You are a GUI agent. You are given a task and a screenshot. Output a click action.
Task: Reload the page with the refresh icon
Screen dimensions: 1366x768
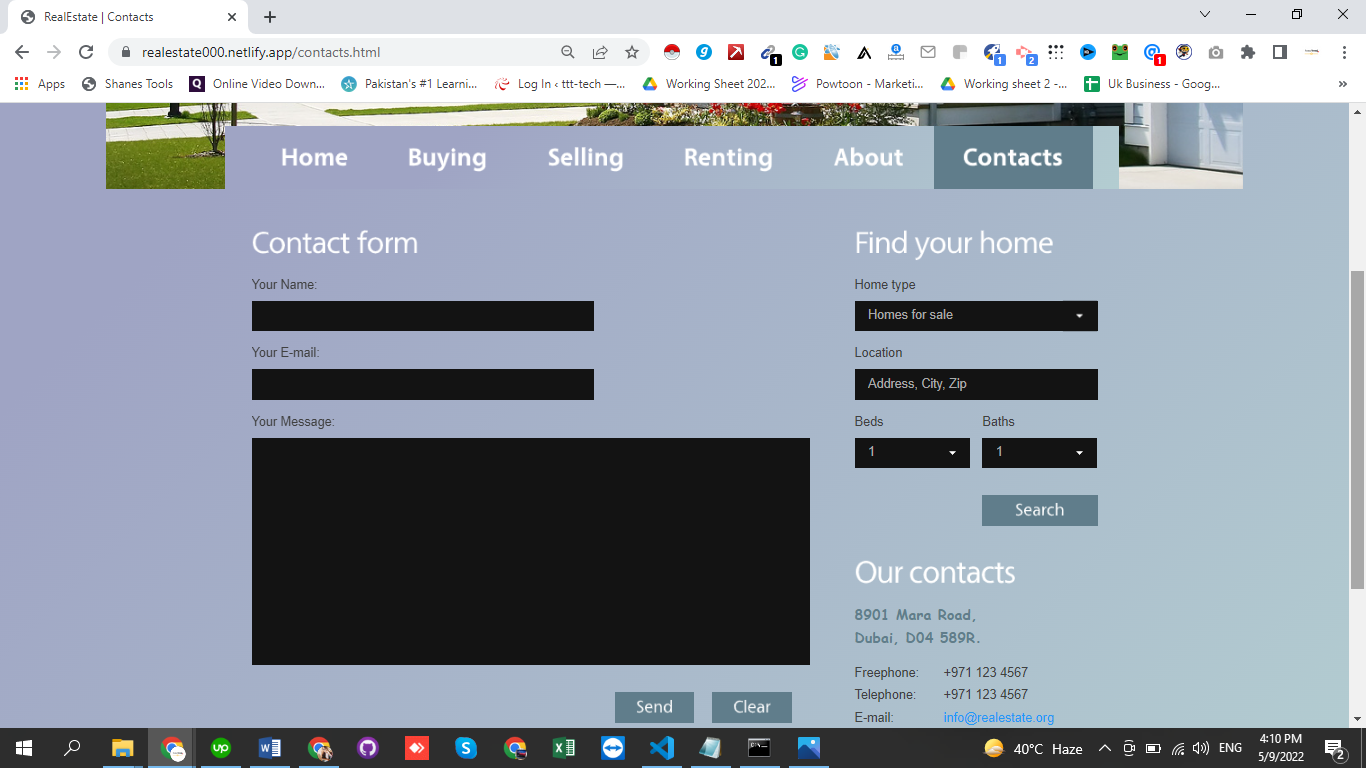(x=86, y=52)
